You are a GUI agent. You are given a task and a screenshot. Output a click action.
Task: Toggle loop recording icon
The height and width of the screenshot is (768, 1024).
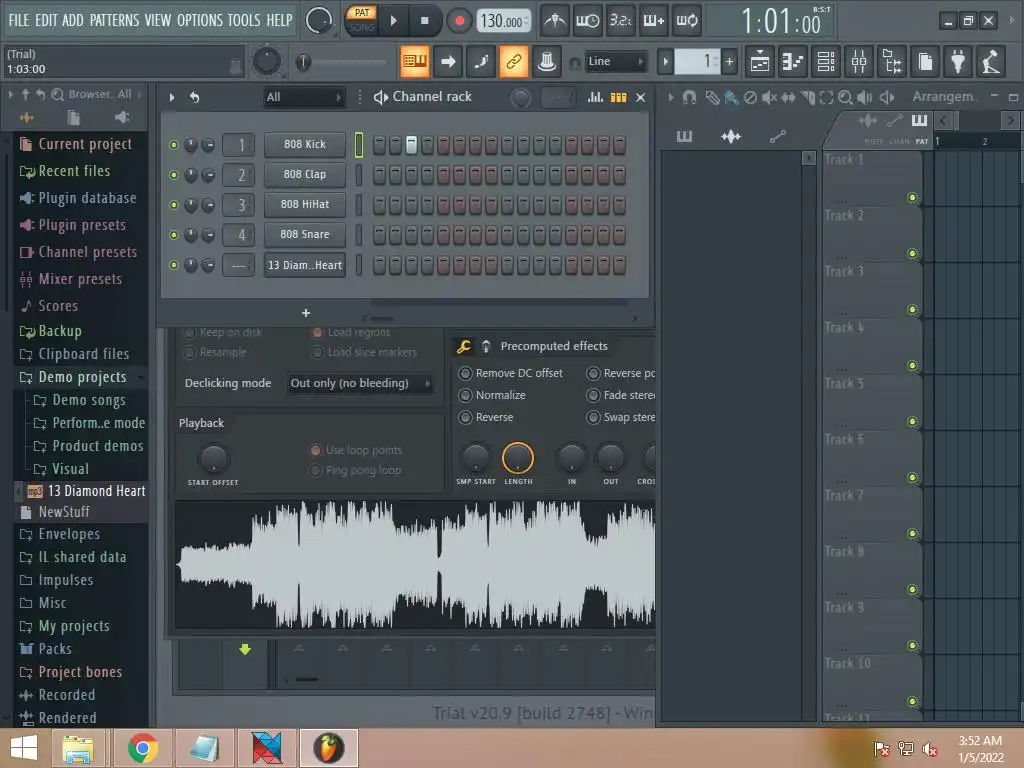tap(687, 21)
